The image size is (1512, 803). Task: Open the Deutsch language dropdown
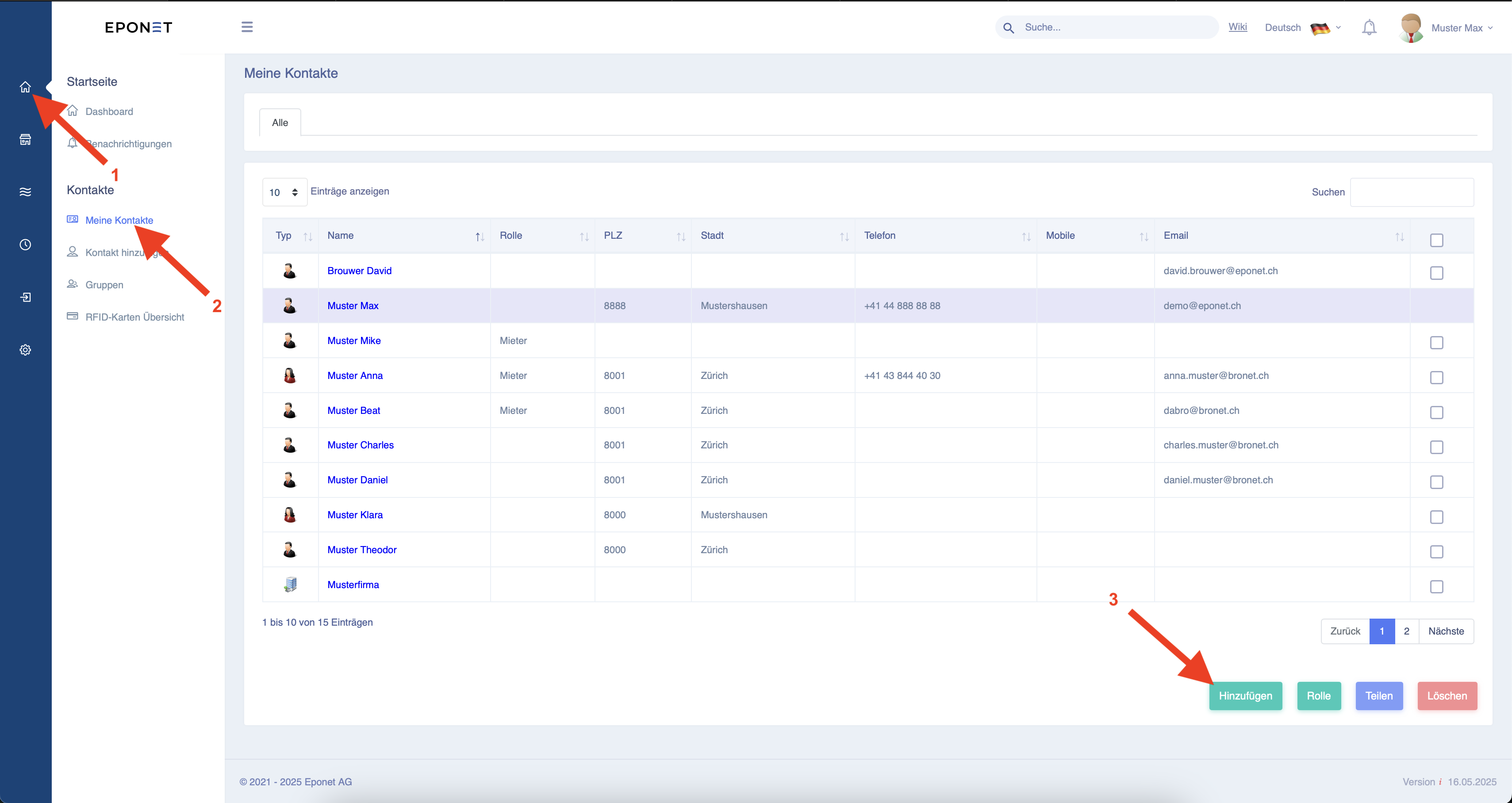pyautogui.click(x=1303, y=27)
